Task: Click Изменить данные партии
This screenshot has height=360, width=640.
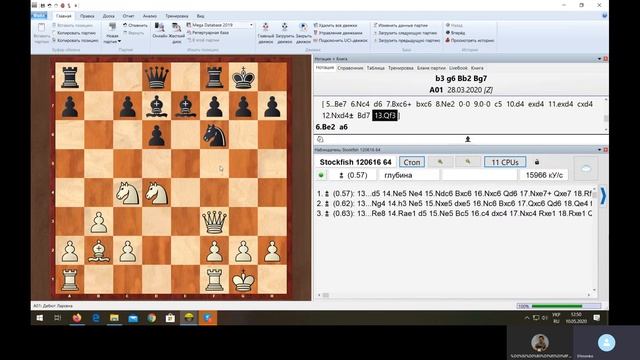Action: pos(400,25)
